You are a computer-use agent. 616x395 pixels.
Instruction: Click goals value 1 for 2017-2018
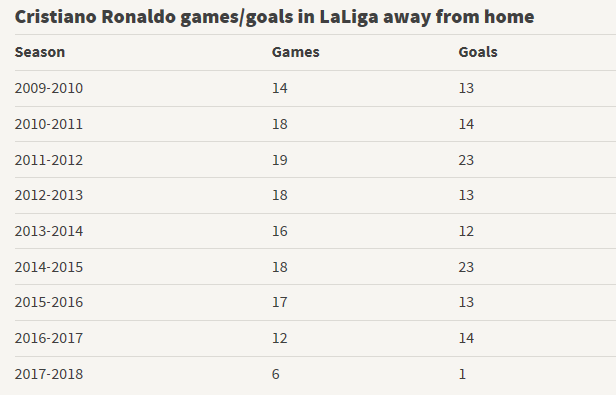[462, 374]
